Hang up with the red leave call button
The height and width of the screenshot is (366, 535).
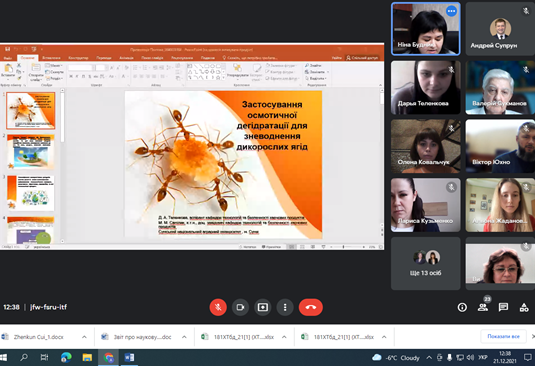pyautogui.click(x=310, y=307)
